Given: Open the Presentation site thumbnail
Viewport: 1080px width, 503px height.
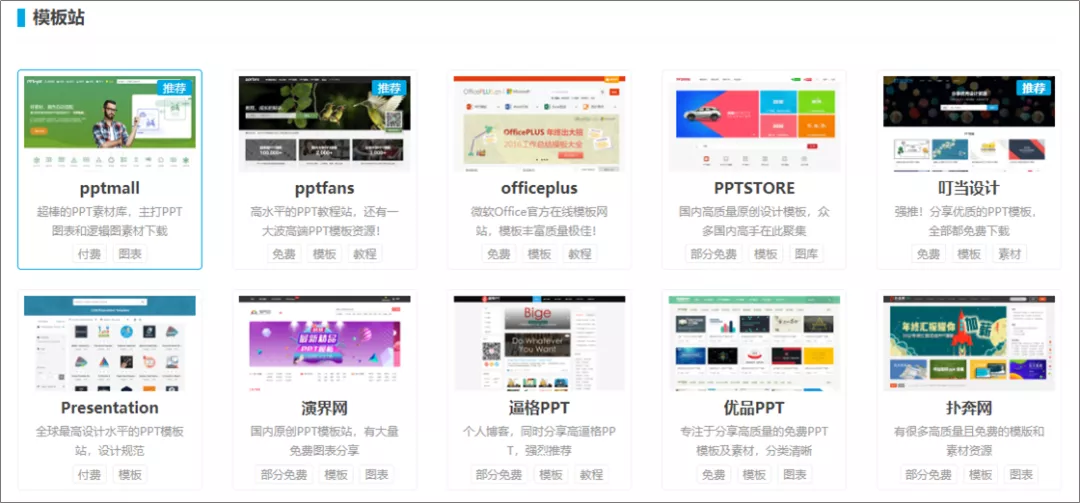Looking at the screenshot, I should click(110, 344).
